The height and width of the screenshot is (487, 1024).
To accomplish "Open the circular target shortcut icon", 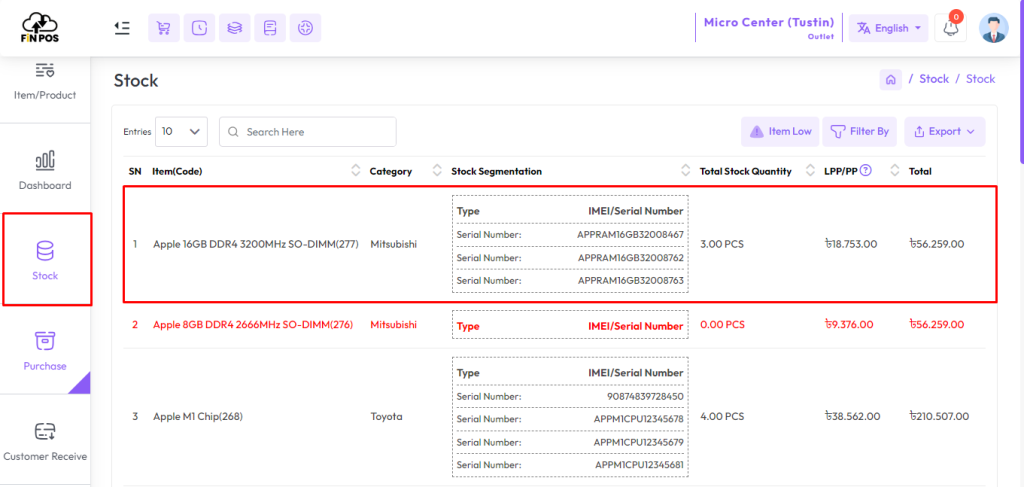I will [x=305, y=28].
